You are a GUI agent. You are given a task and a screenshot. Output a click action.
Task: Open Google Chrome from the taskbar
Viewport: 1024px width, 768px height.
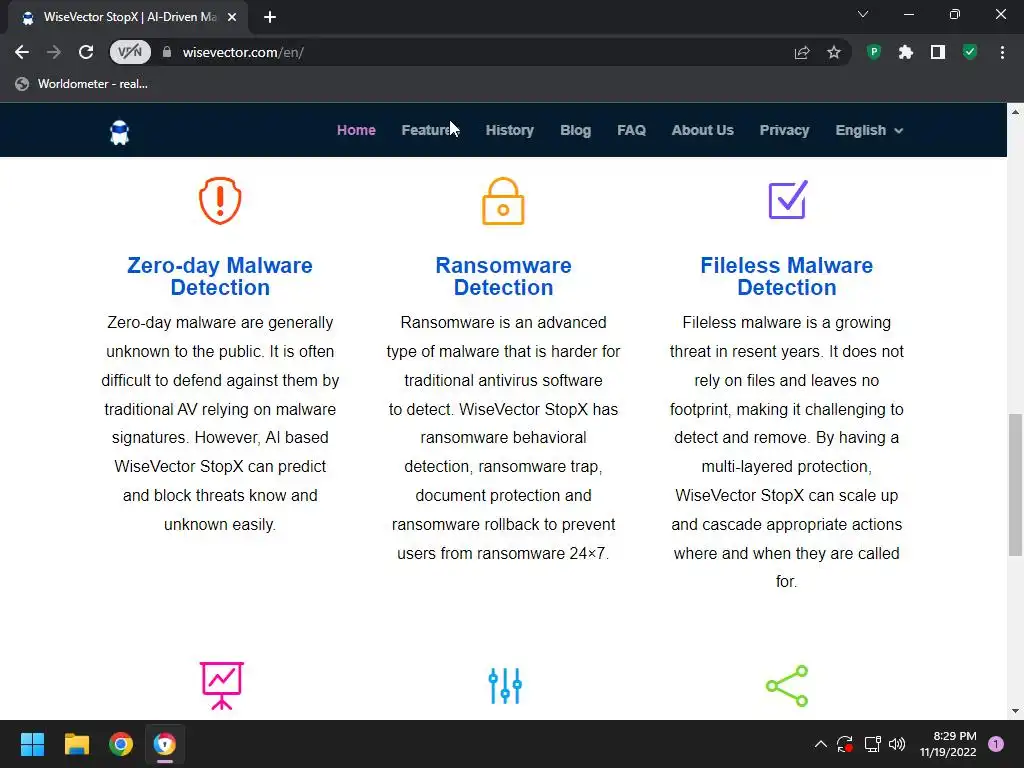121,744
